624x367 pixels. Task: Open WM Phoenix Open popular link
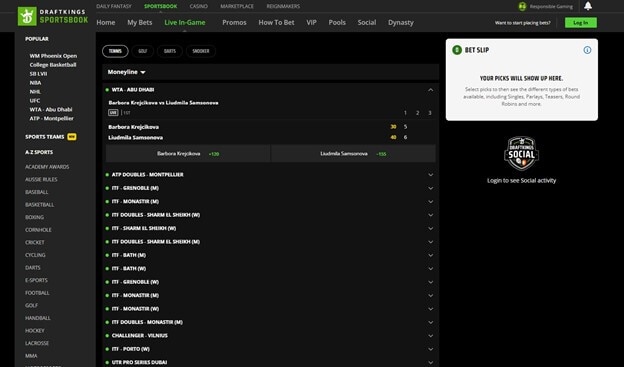[53, 56]
